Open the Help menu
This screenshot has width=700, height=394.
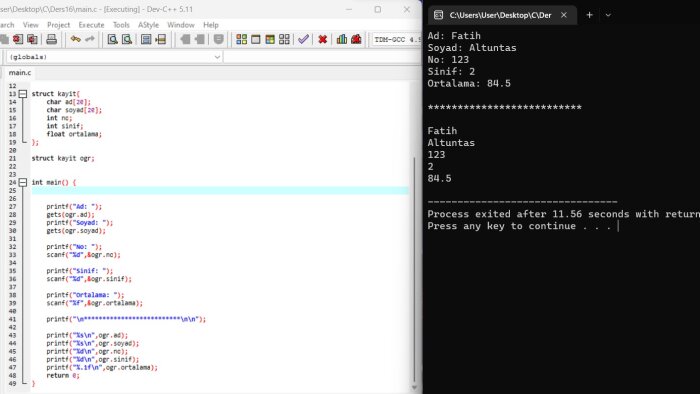(x=211, y=25)
